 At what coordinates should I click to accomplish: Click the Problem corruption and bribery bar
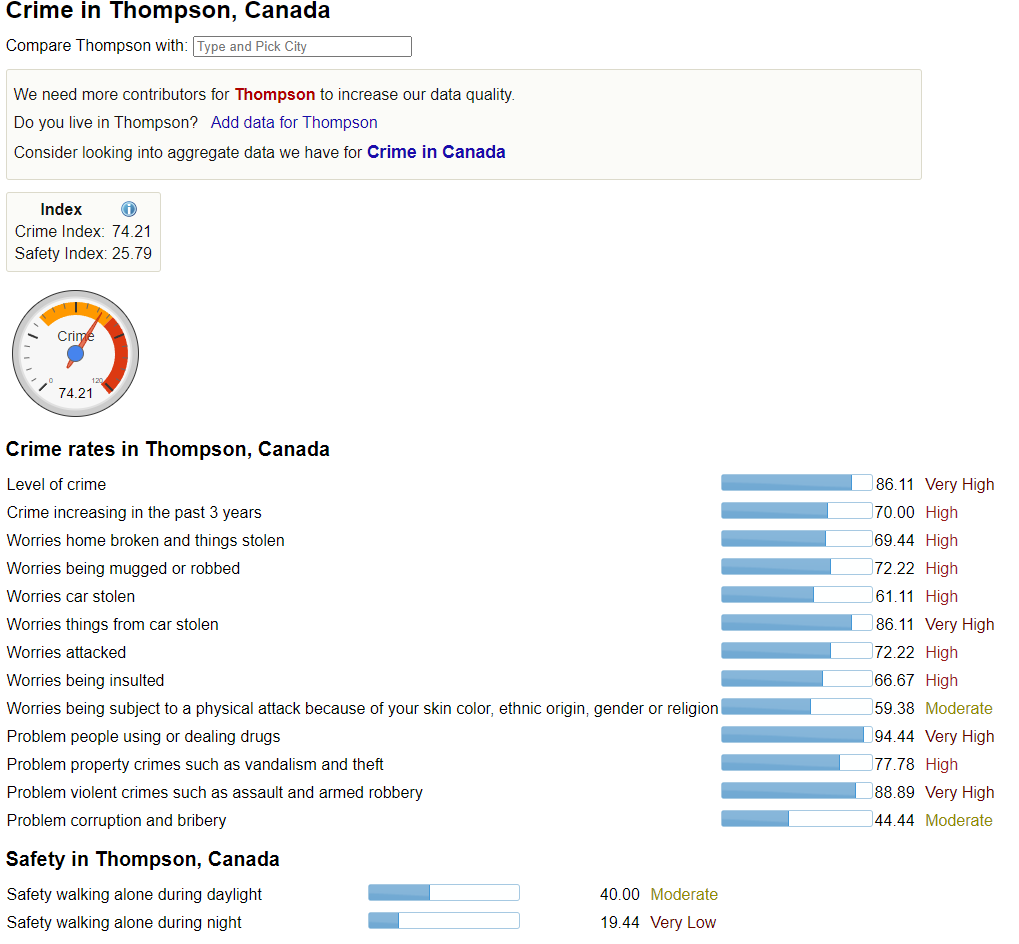tap(796, 819)
